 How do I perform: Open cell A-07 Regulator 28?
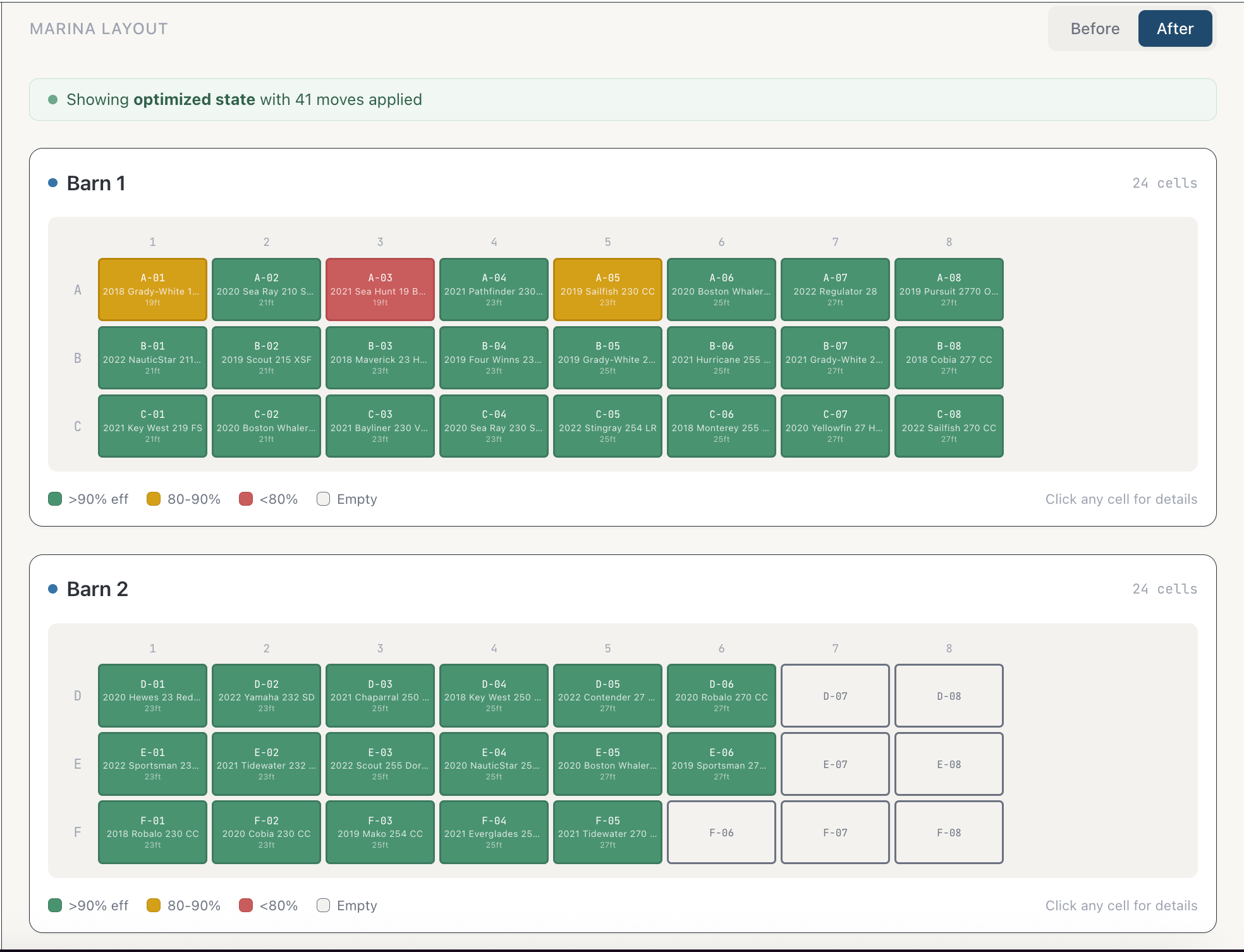pos(835,290)
